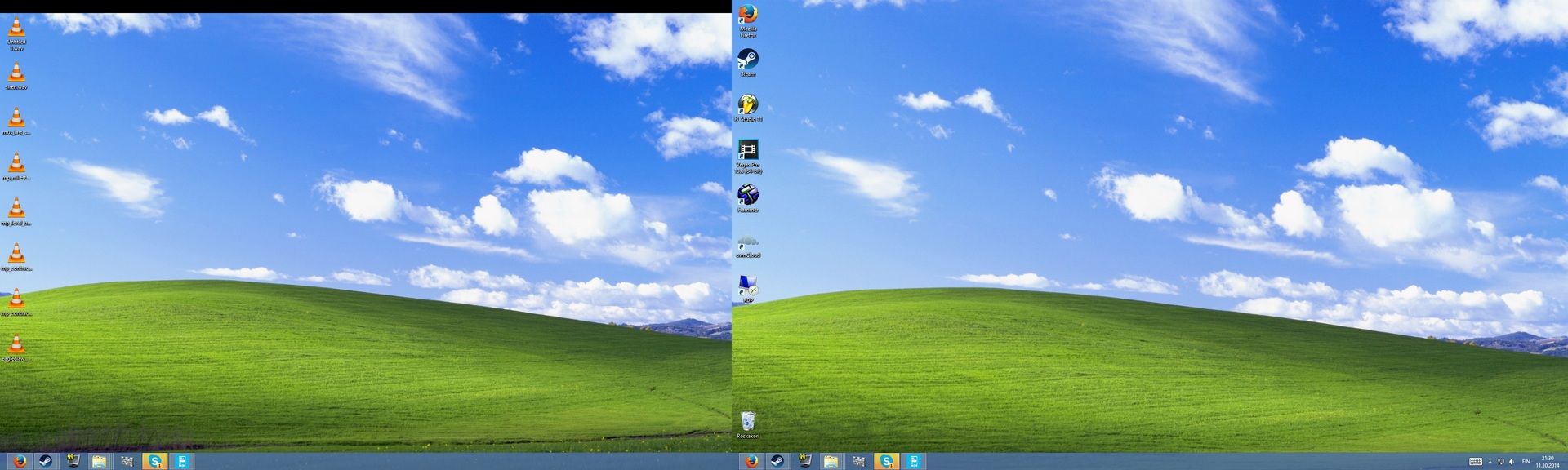The image size is (1568, 470).
Task: Open Skype on the left monitor's taskbar
Action: (x=154, y=461)
